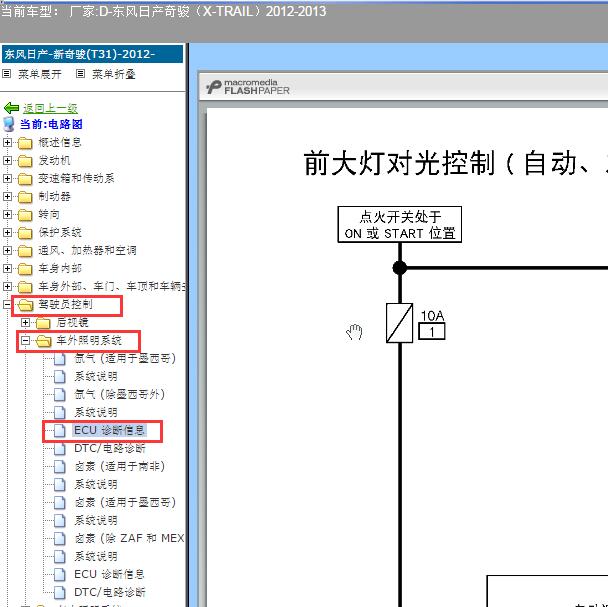608x607 pixels.
Task: Click the 菜单折叠 list icon
Action: click(80, 73)
